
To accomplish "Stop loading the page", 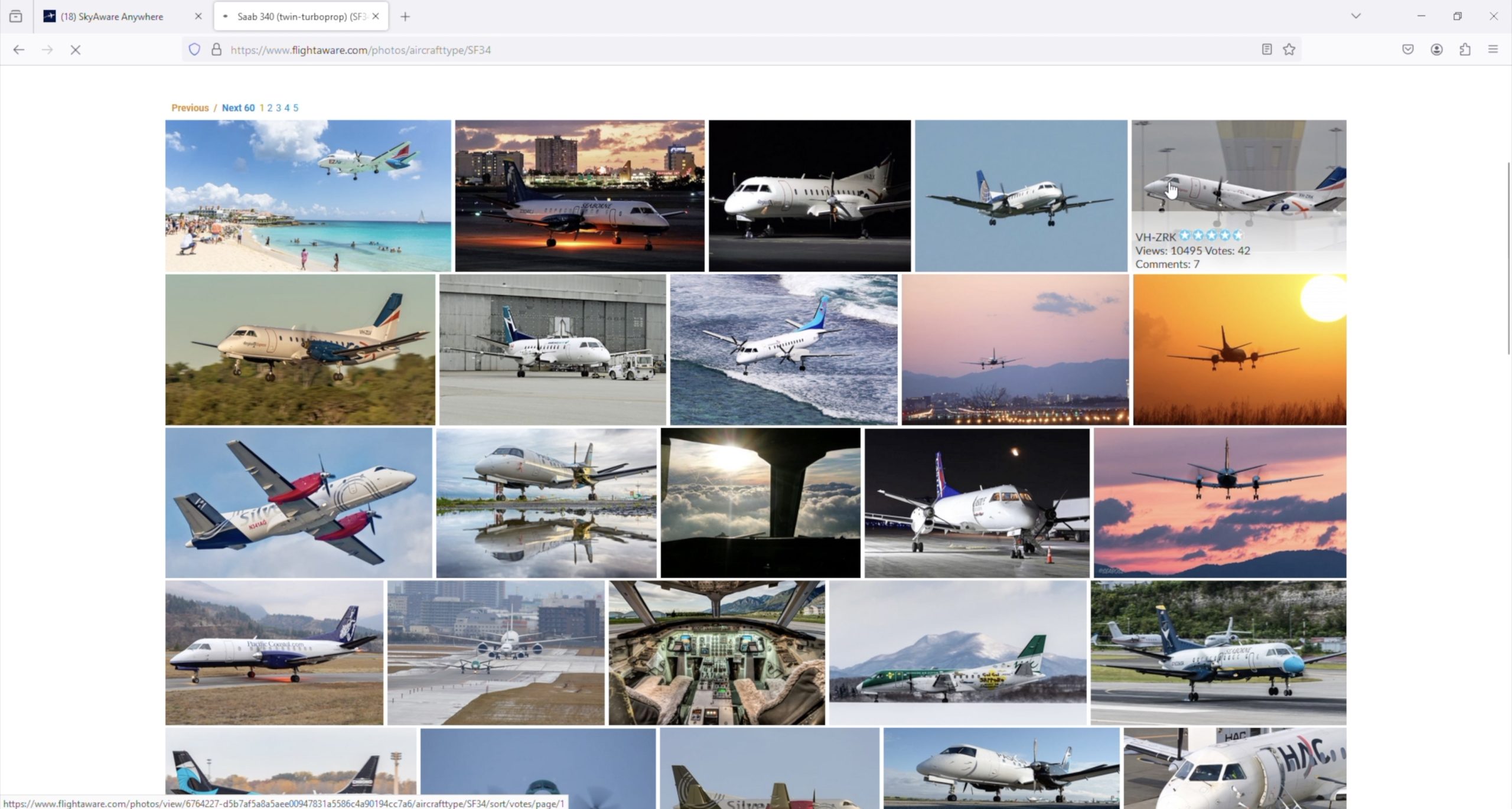I will click(75, 50).
